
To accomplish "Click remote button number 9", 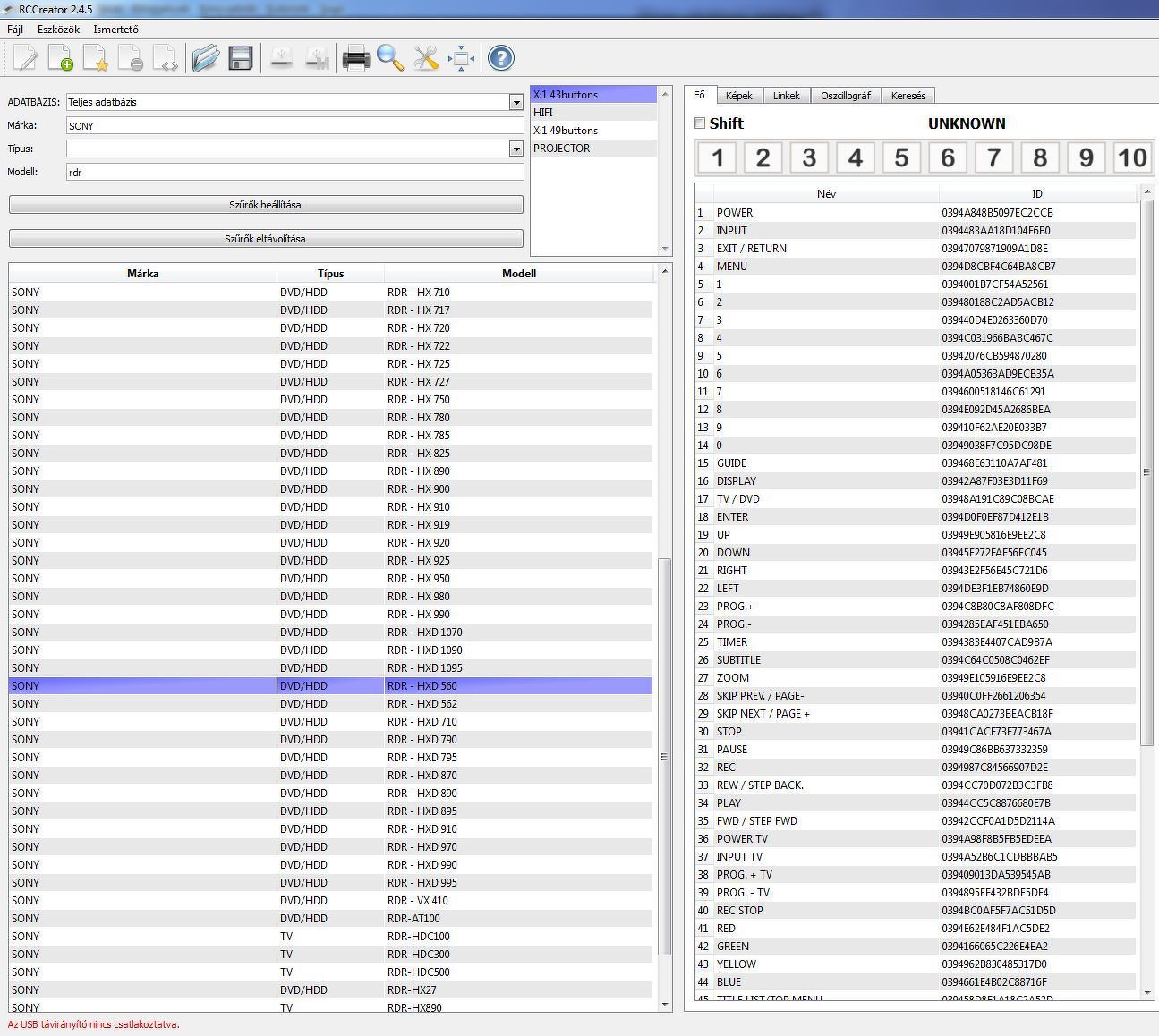I will (x=1087, y=158).
